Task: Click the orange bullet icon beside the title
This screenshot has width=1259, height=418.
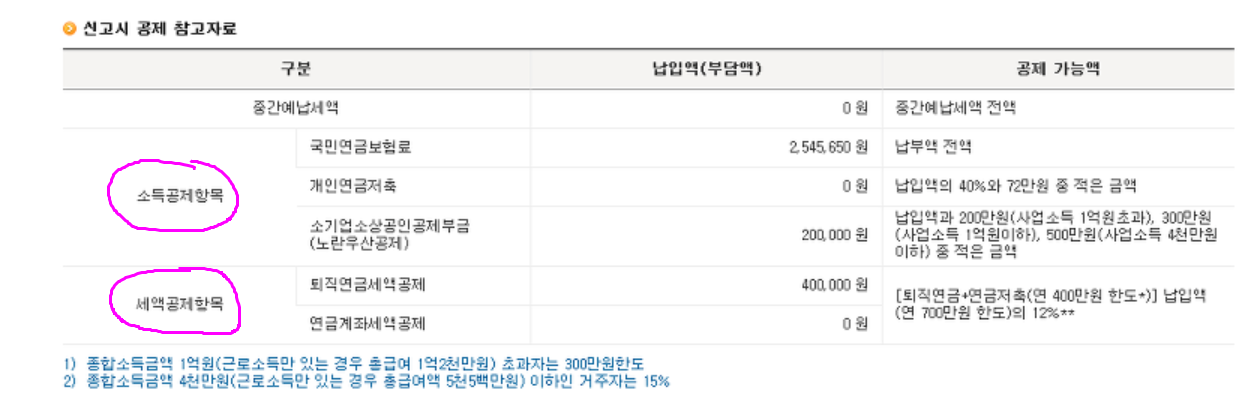Action: pyautogui.click(x=69, y=28)
